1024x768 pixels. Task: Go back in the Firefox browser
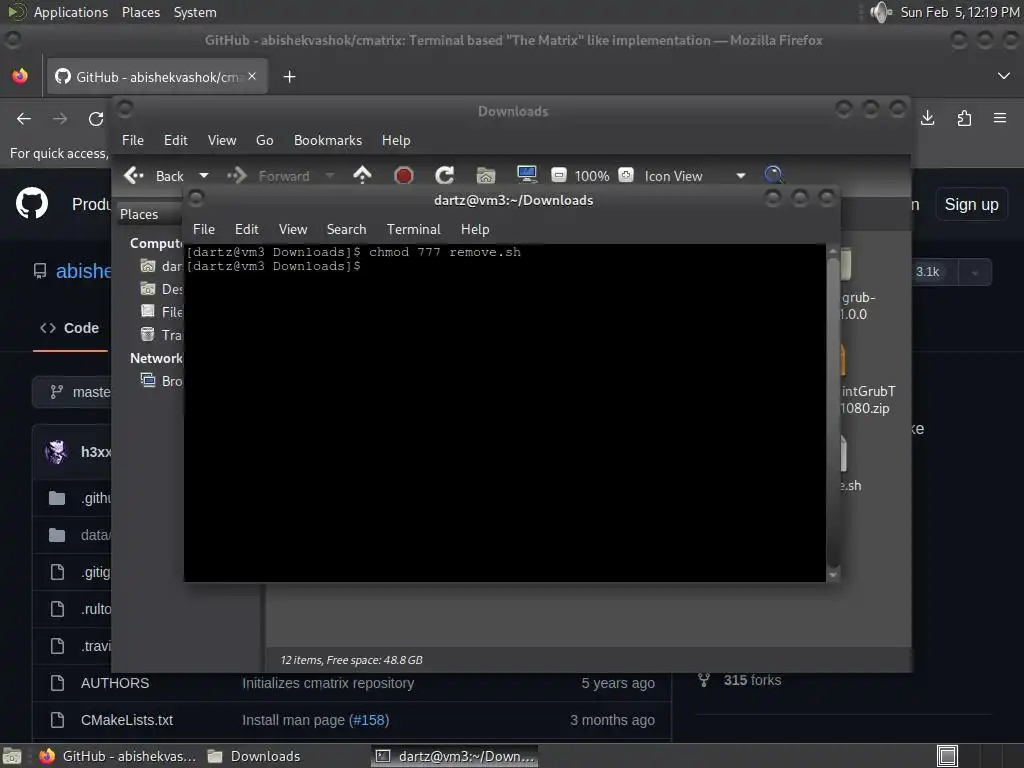(x=24, y=118)
